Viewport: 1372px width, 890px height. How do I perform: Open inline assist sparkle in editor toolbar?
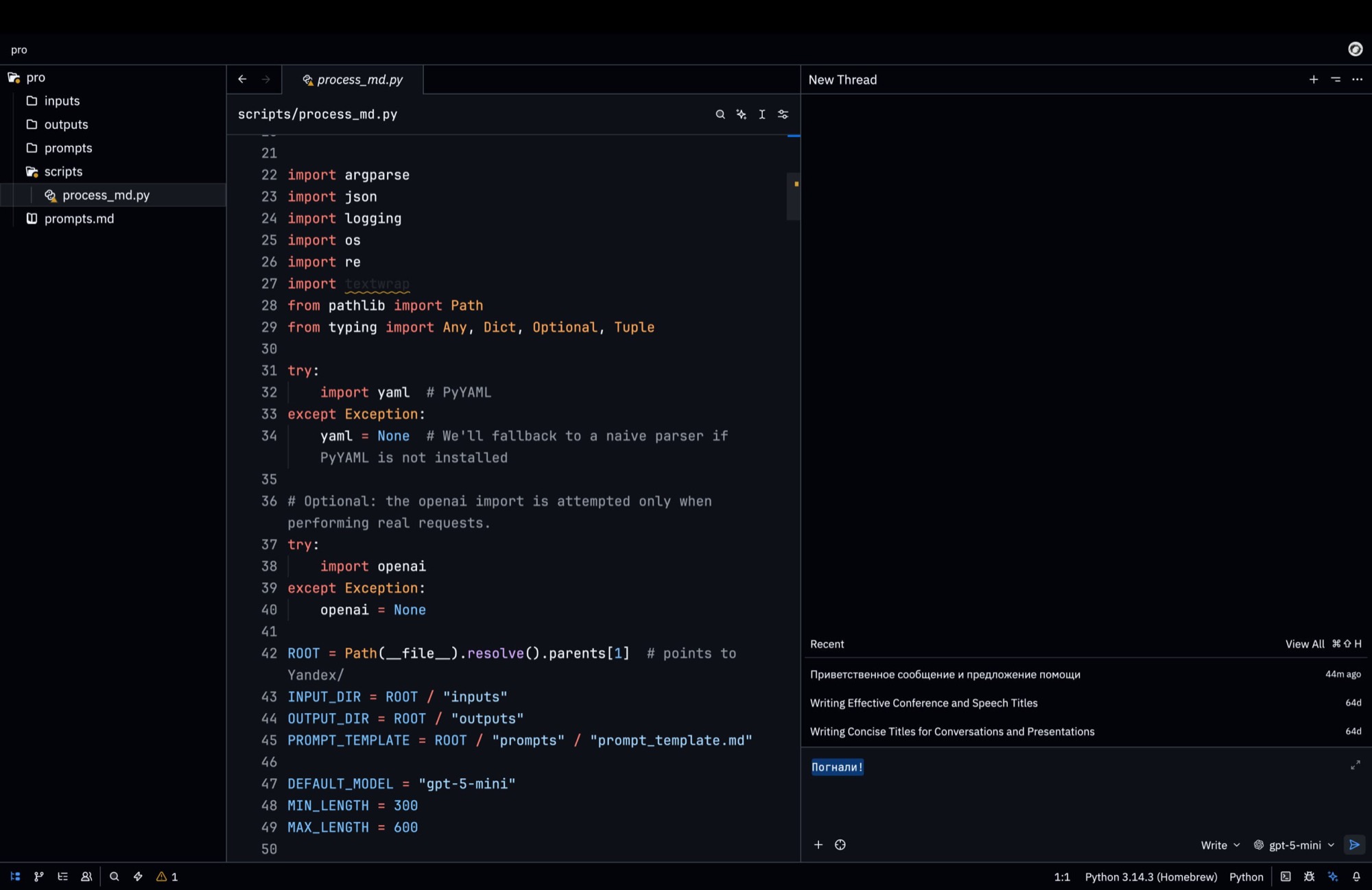coord(741,115)
